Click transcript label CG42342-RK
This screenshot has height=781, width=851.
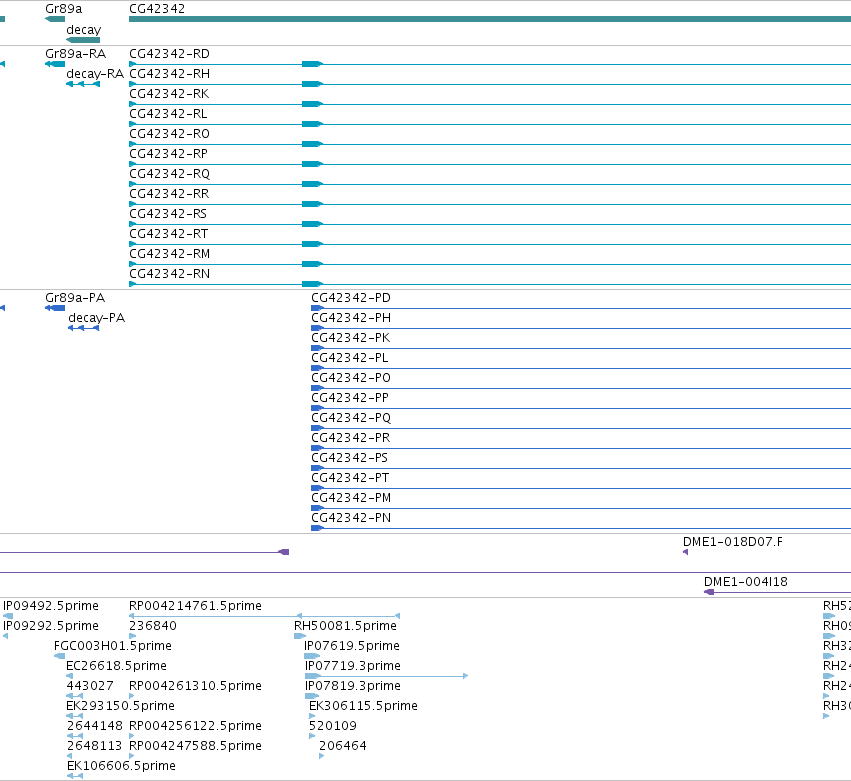pyautogui.click(x=169, y=94)
